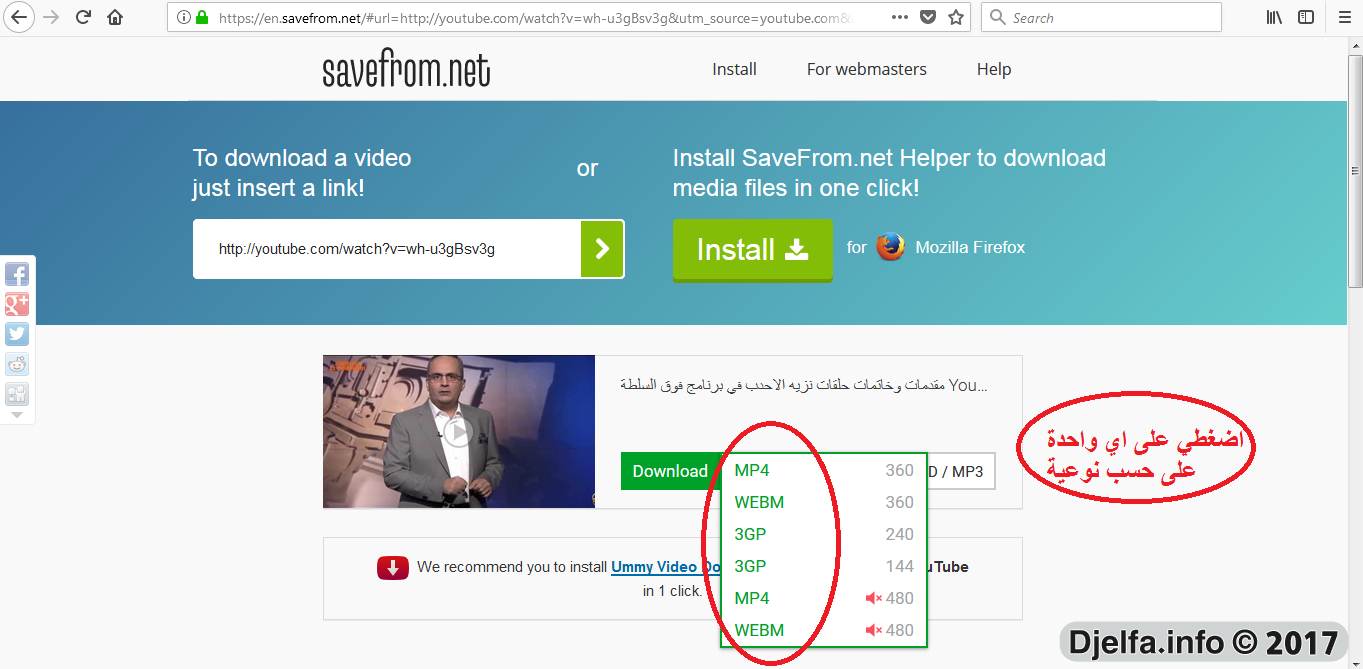Click the Arabic video title text
1363x669 pixels.
[x=804, y=385]
